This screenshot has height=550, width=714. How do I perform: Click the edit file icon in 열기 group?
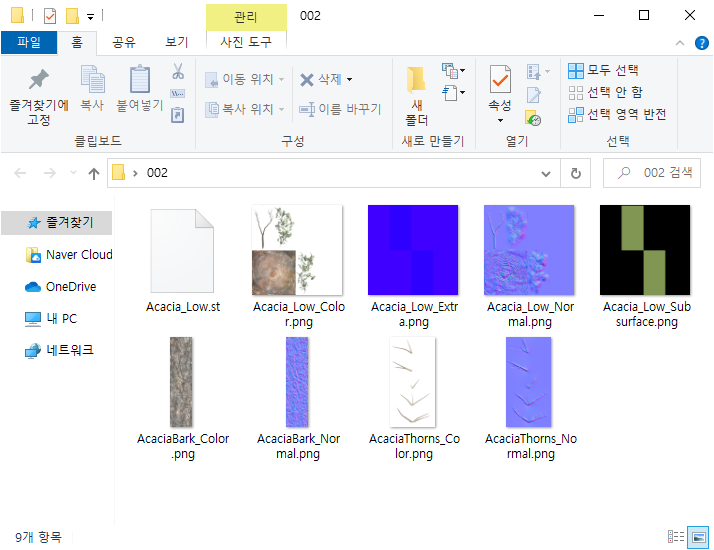[x=533, y=95]
